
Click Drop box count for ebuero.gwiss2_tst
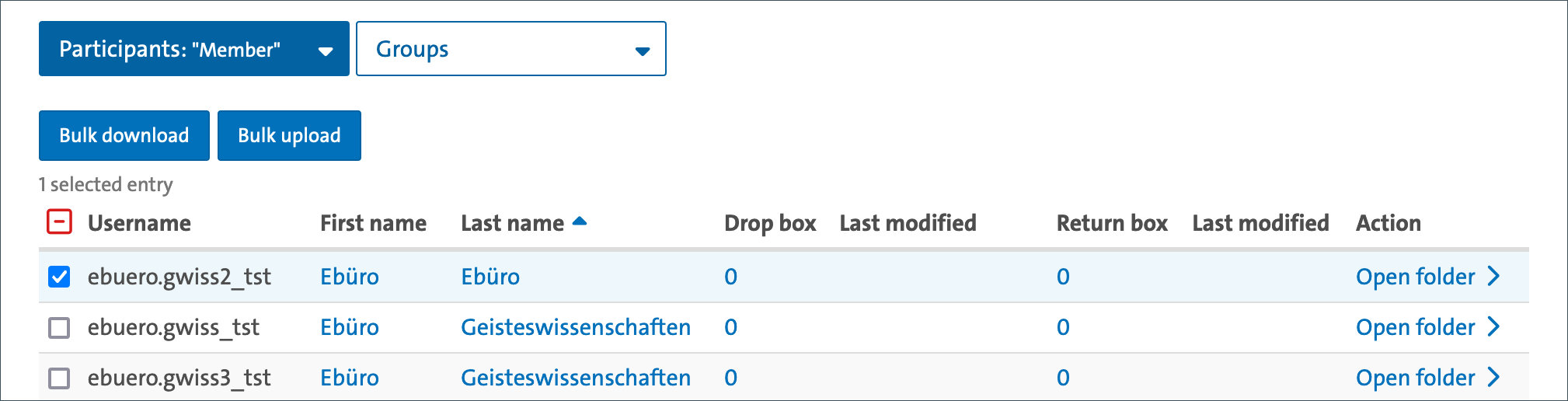click(730, 277)
